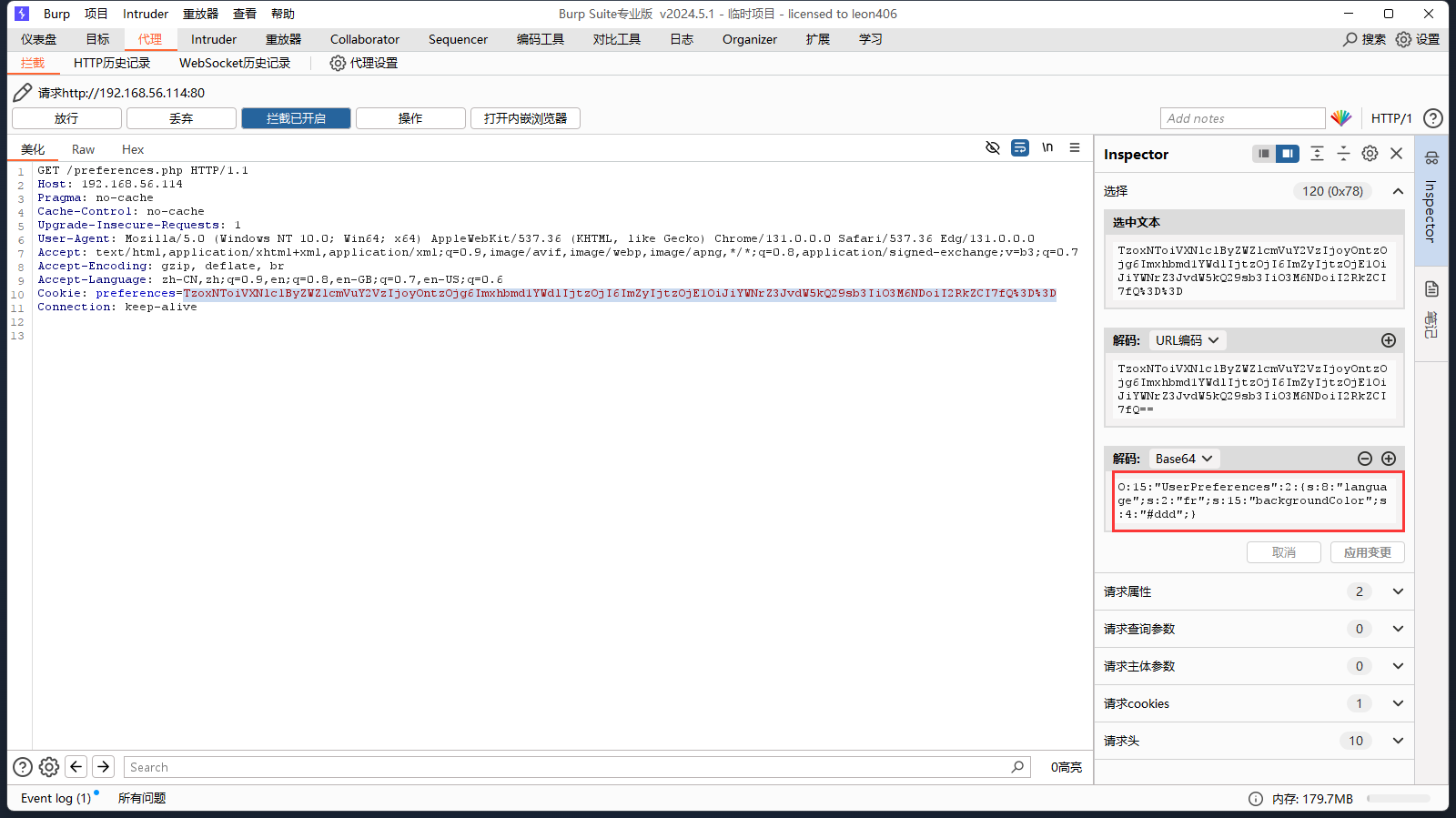This screenshot has height=818, width=1456.
Task: Click the plus icon next to URL编码 decoder
Action: tap(1389, 340)
